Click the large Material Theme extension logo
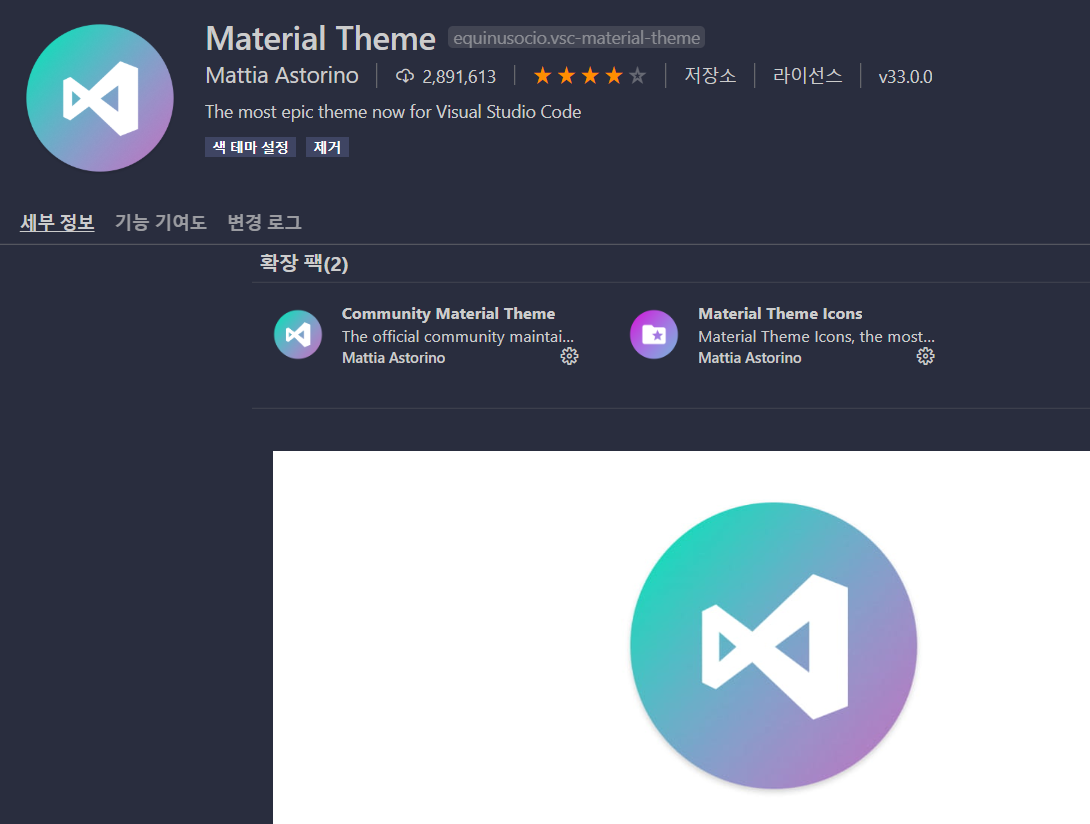This screenshot has width=1090, height=824. click(x=100, y=98)
